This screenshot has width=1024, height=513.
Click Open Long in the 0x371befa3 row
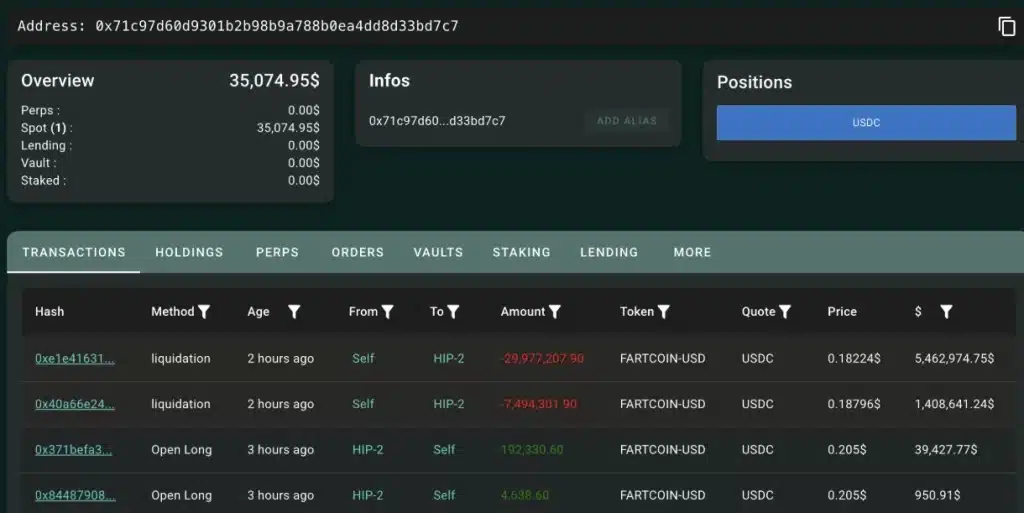click(x=182, y=450)
